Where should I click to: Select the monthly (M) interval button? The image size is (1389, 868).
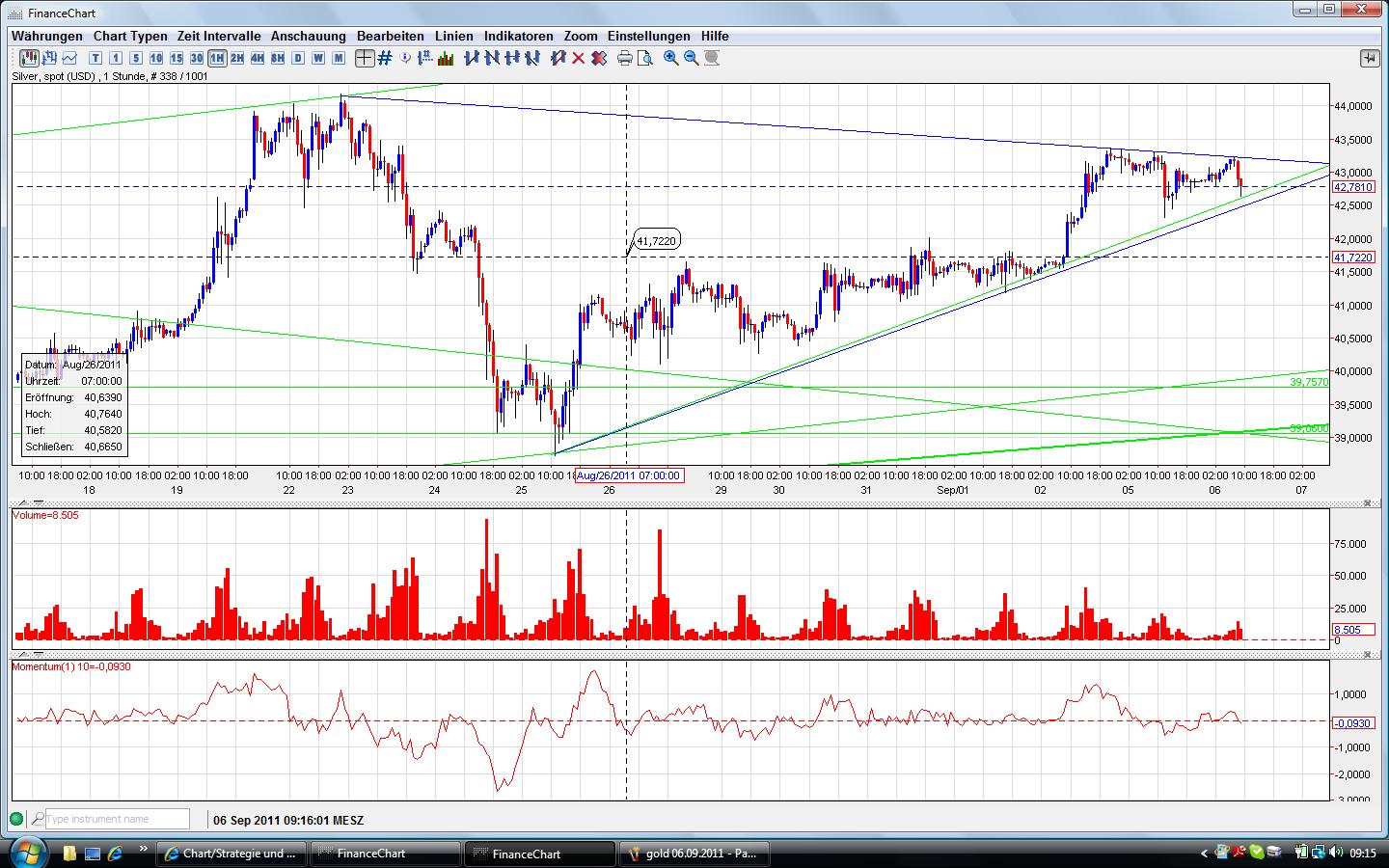coord(339,58)
